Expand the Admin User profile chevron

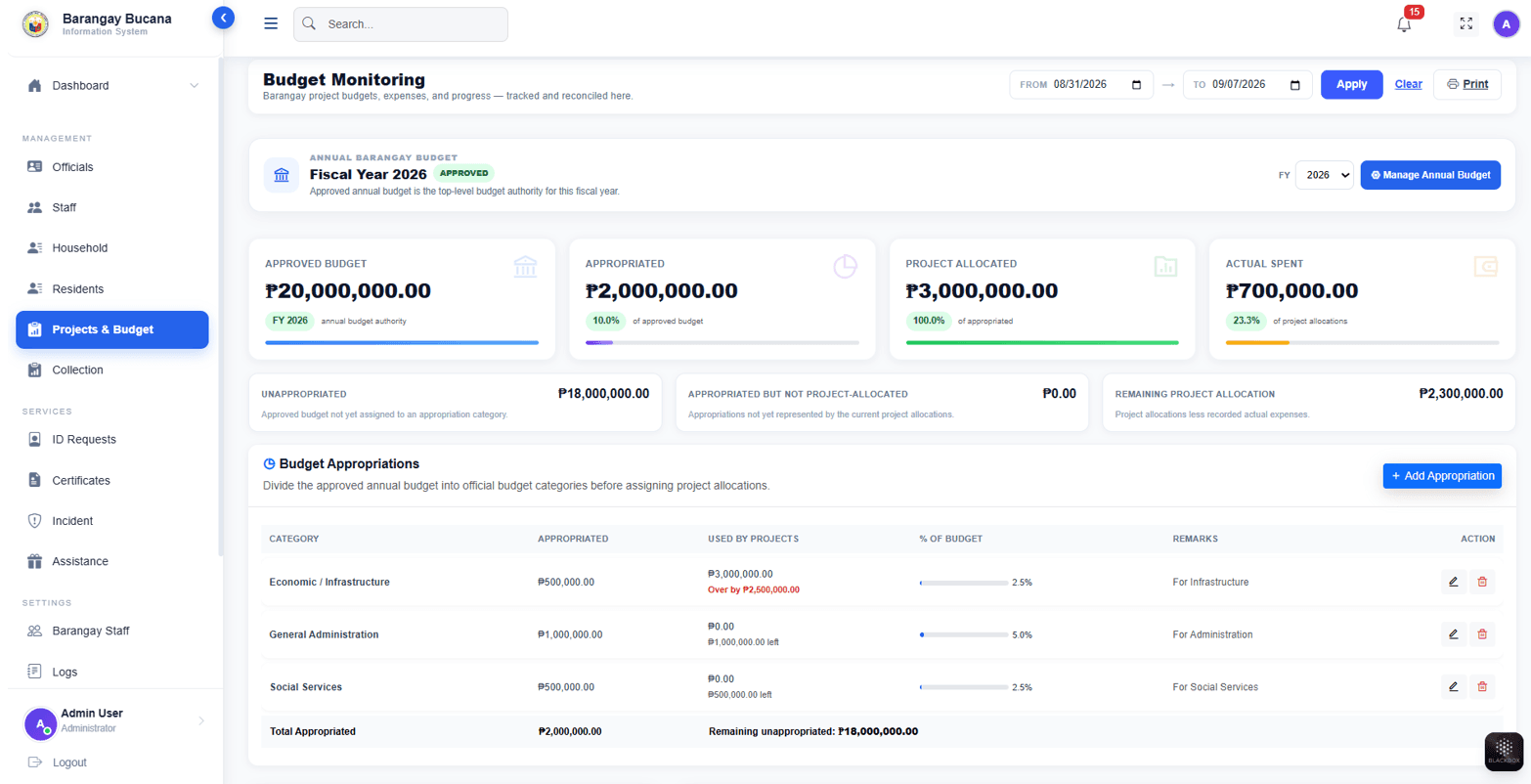coord(201,721)
